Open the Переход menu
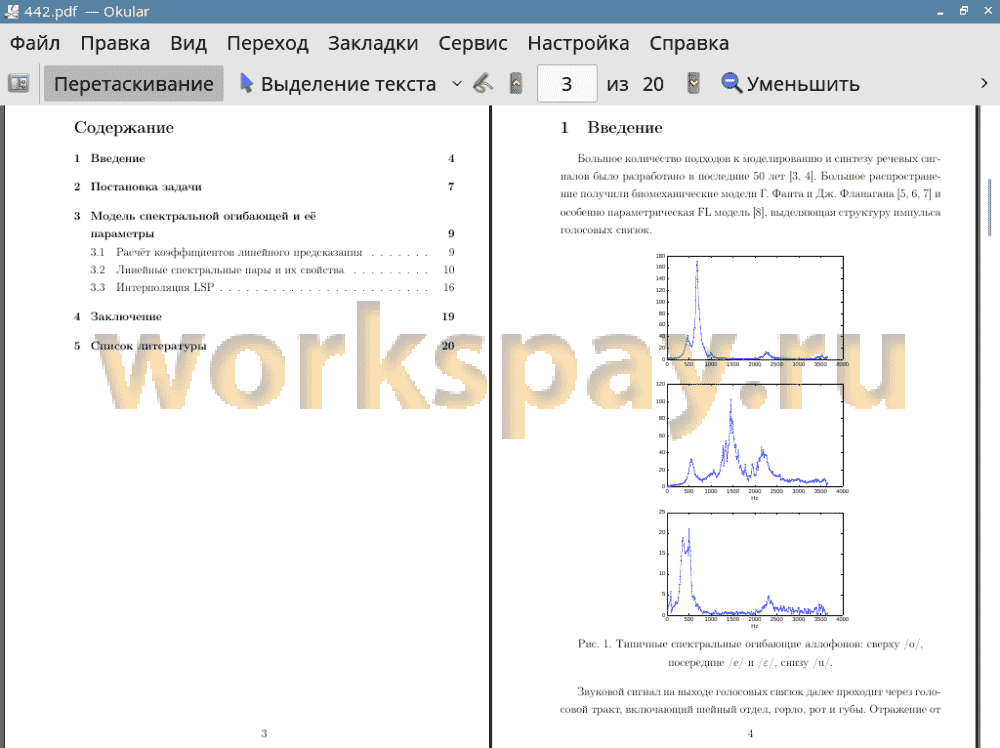Viewport: 1000px width, 748px height. (x=268, y=43)
